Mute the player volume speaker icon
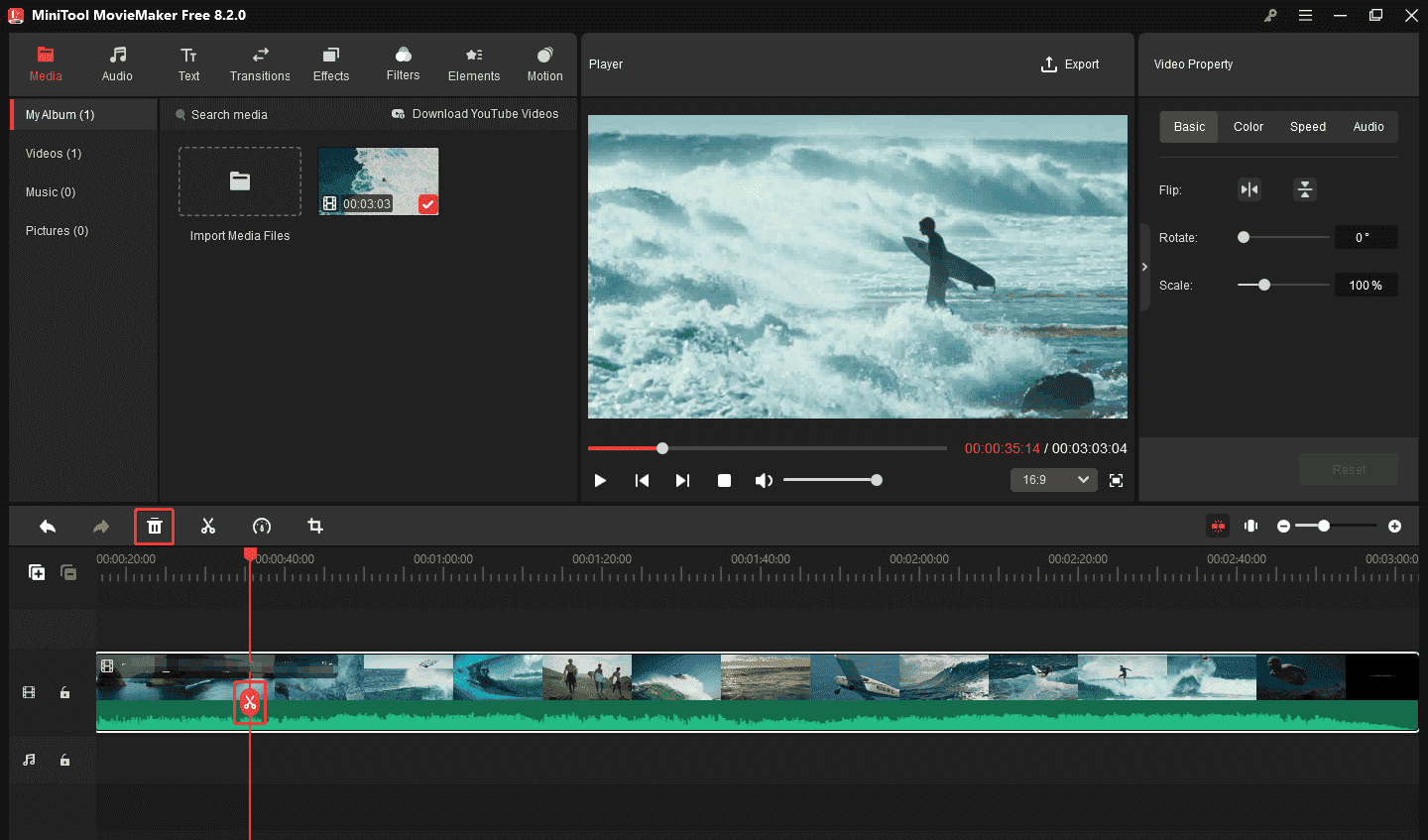 (x=763, y=480)
